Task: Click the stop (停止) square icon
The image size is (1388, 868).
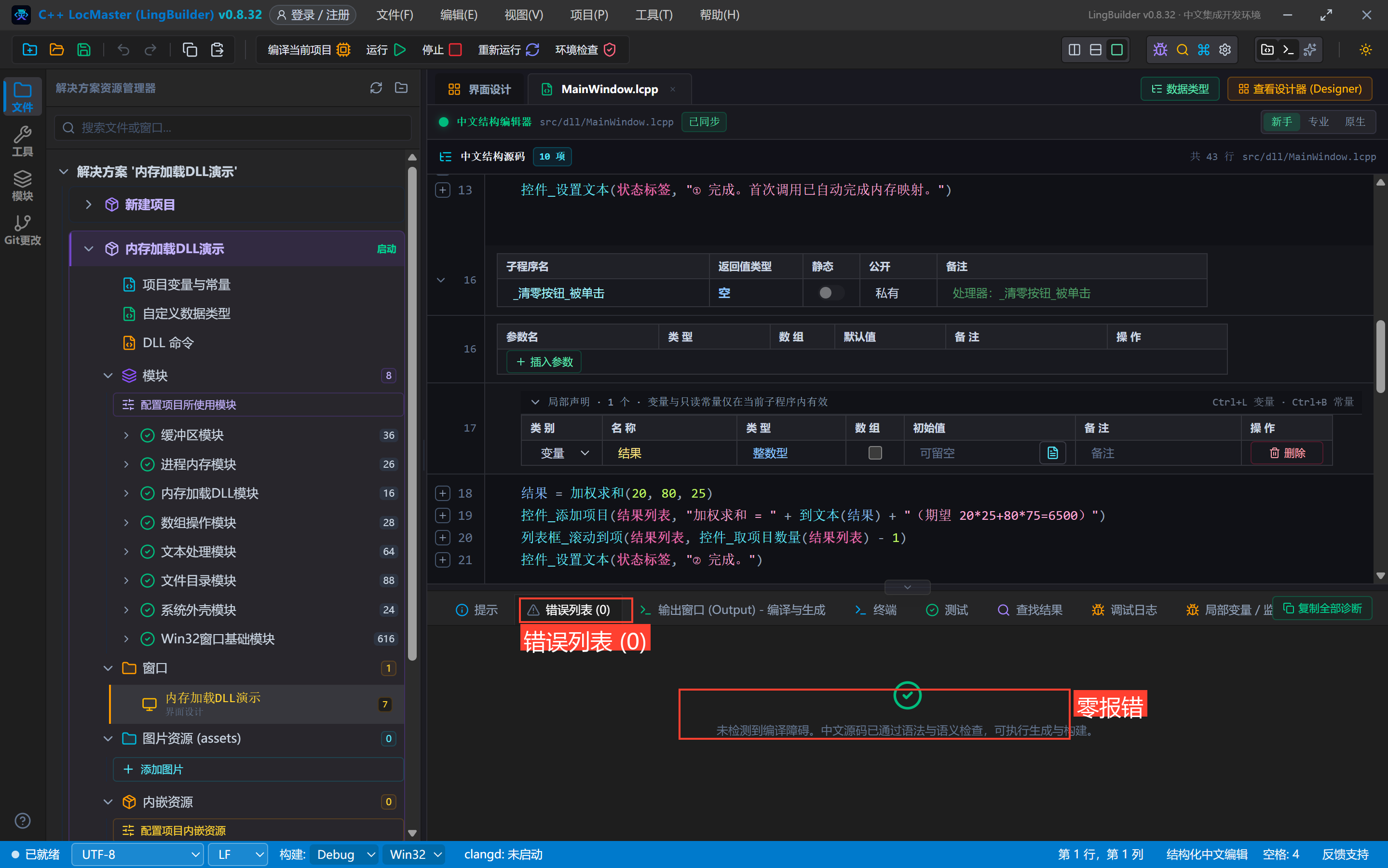Action: (x=455, y=50)
